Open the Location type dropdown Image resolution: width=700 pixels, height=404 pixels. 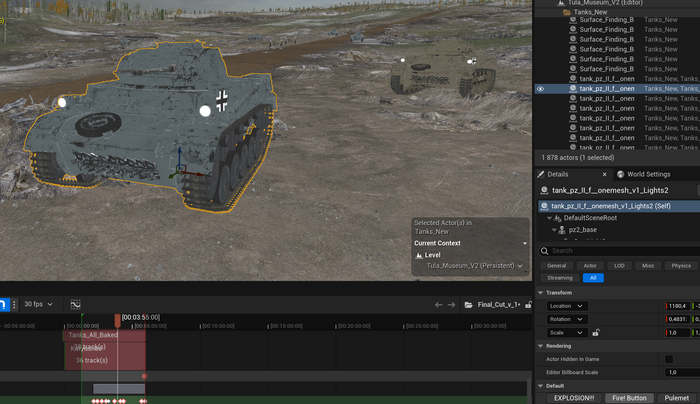(x=566, y=306)
